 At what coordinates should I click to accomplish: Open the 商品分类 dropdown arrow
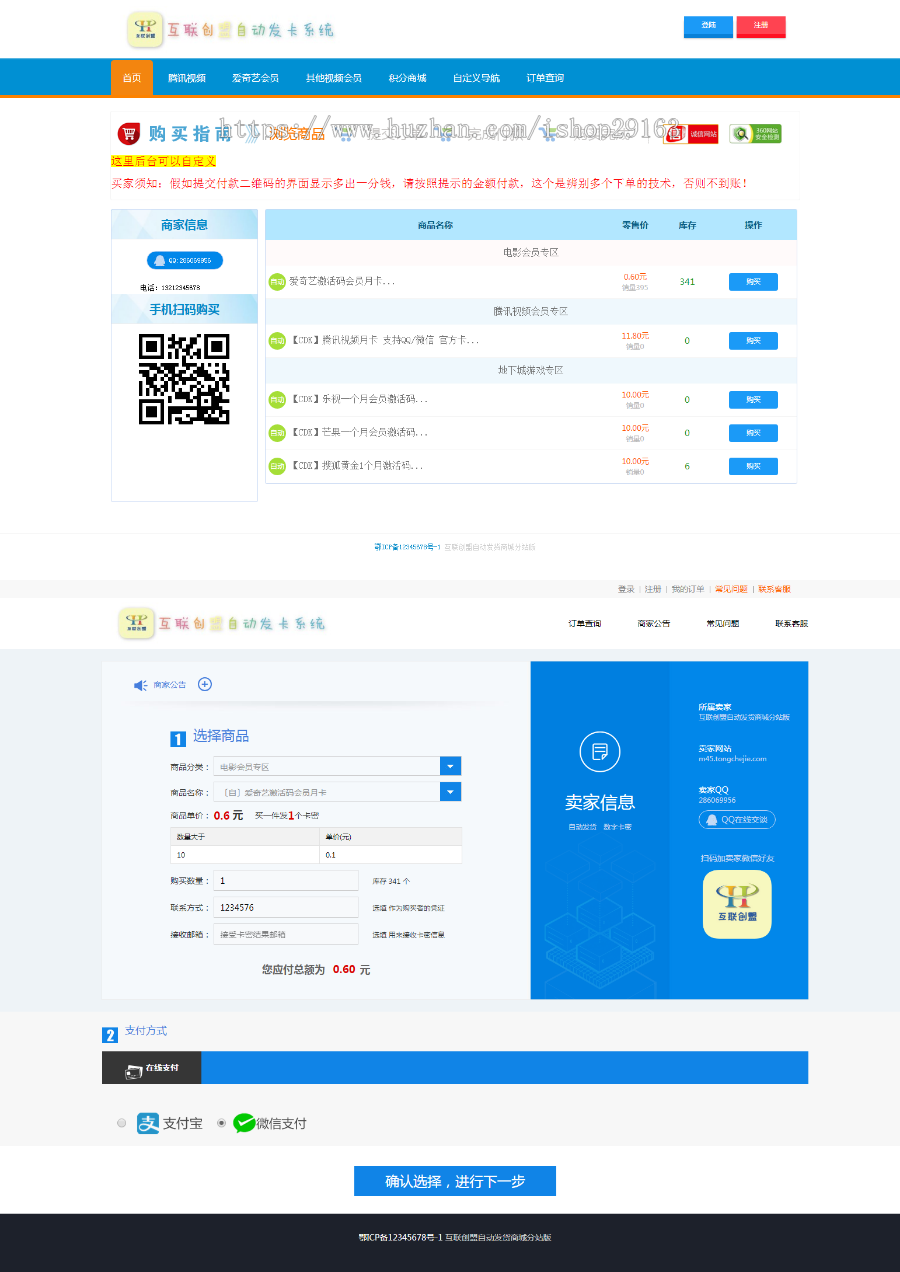click(x=451, y=766)
